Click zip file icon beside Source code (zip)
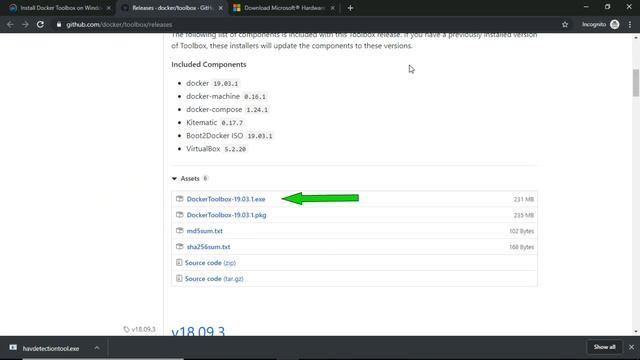Screen dimensions: 640x360 (x=179, y=262)
